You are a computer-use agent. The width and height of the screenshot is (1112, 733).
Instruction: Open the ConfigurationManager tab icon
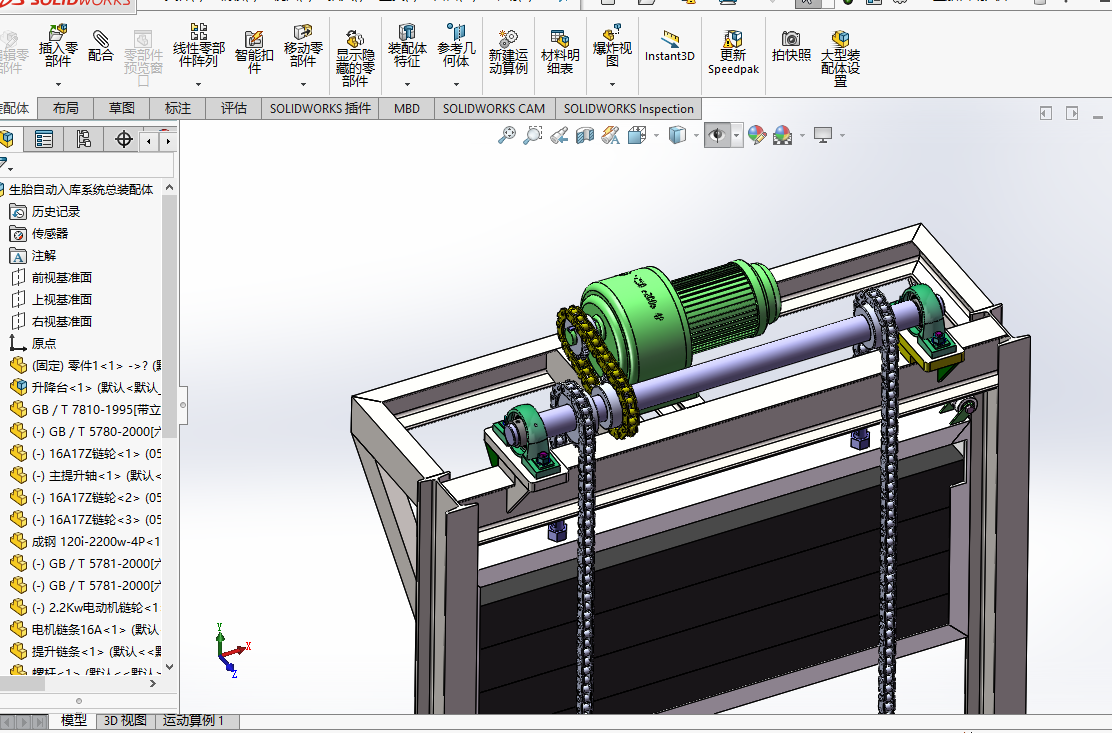(x=84, y=139)
